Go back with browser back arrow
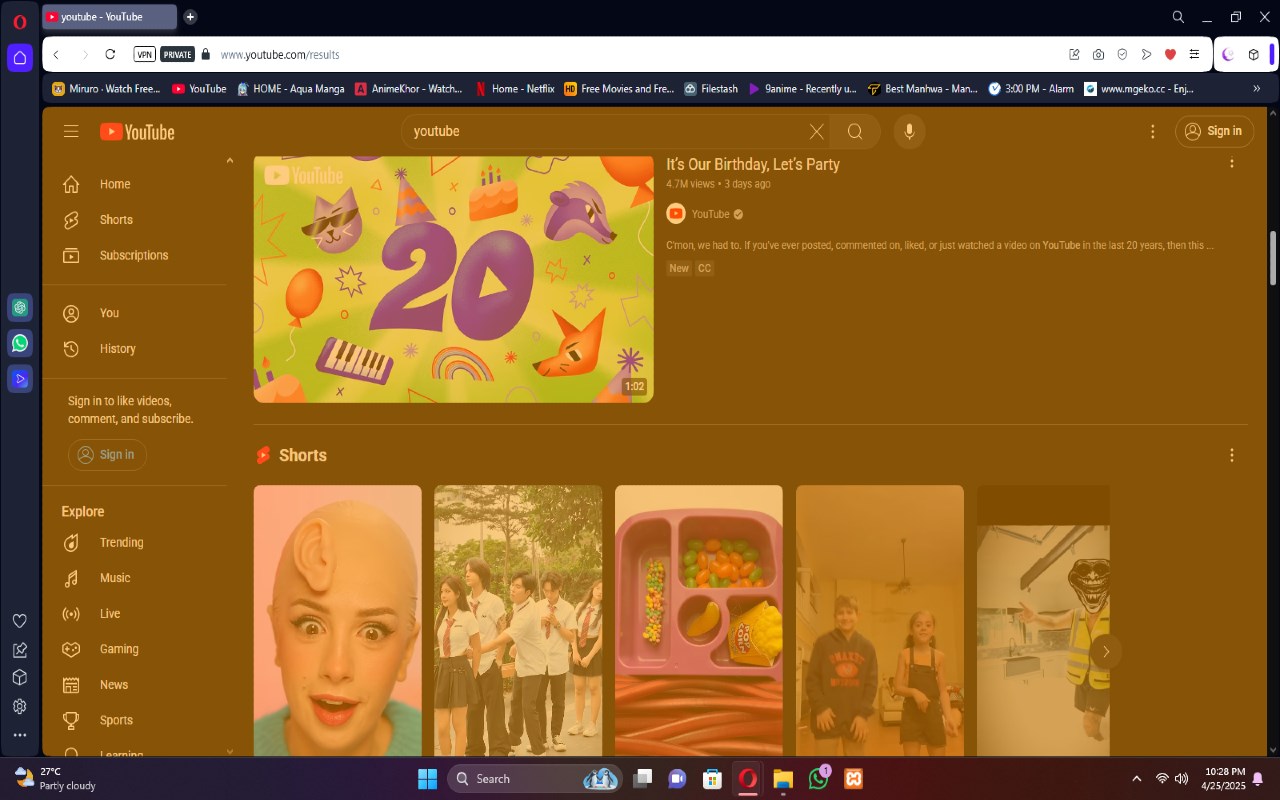 click(x=56, y=55)
